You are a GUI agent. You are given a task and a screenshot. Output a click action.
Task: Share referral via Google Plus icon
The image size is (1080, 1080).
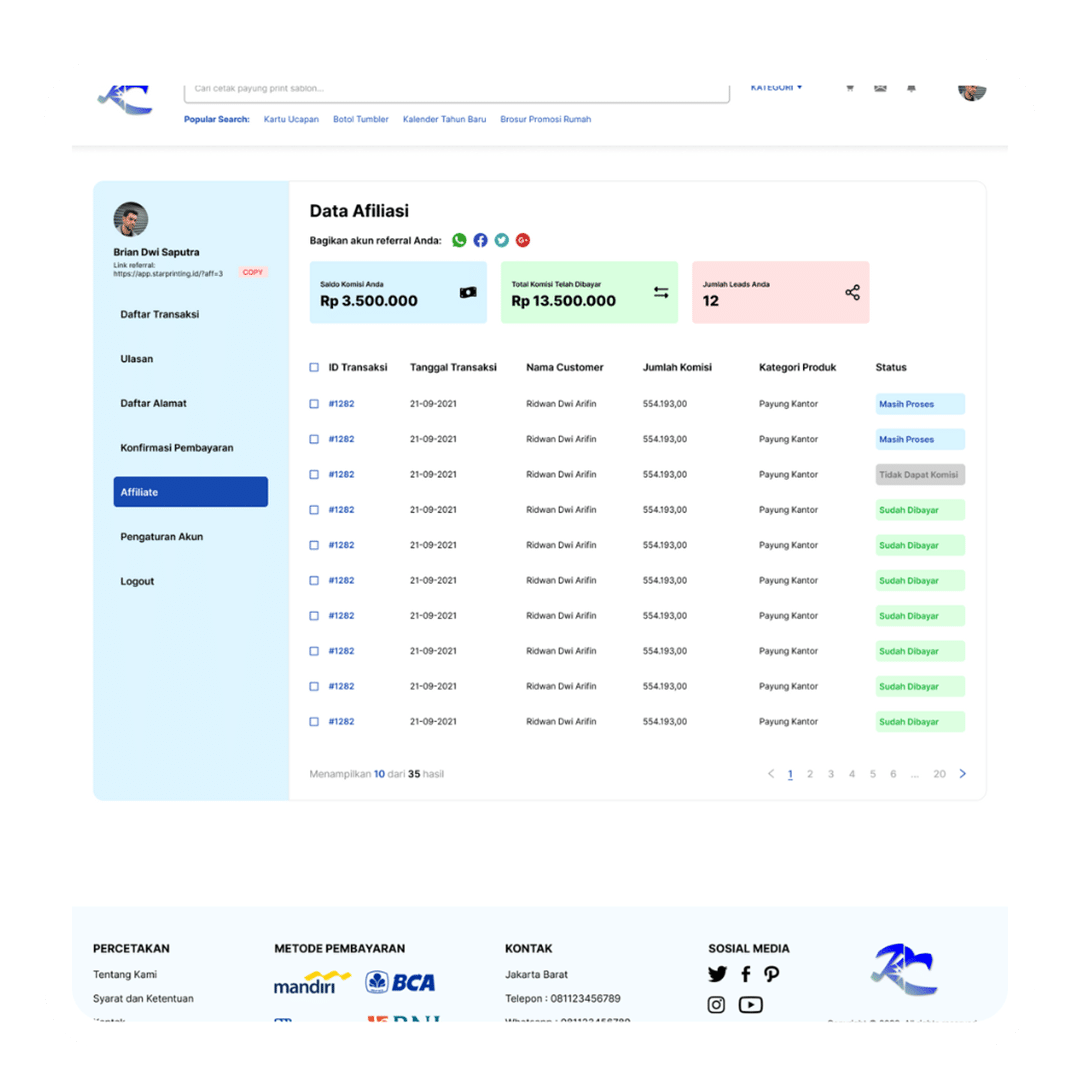click(x=523, y=240)
